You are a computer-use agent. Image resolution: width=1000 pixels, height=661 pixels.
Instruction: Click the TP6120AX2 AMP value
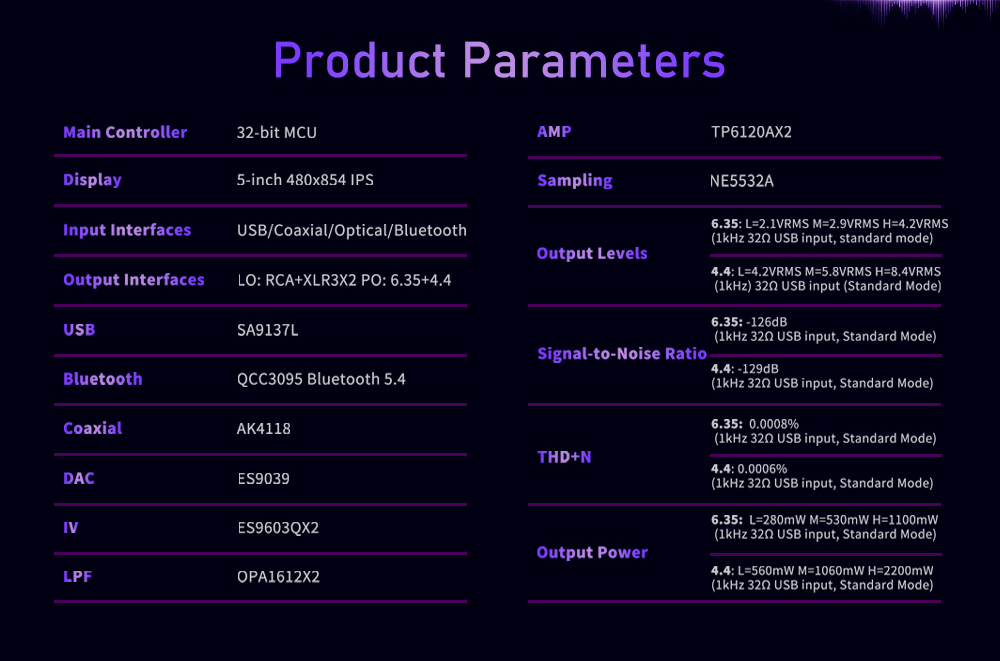click(751, 132)
